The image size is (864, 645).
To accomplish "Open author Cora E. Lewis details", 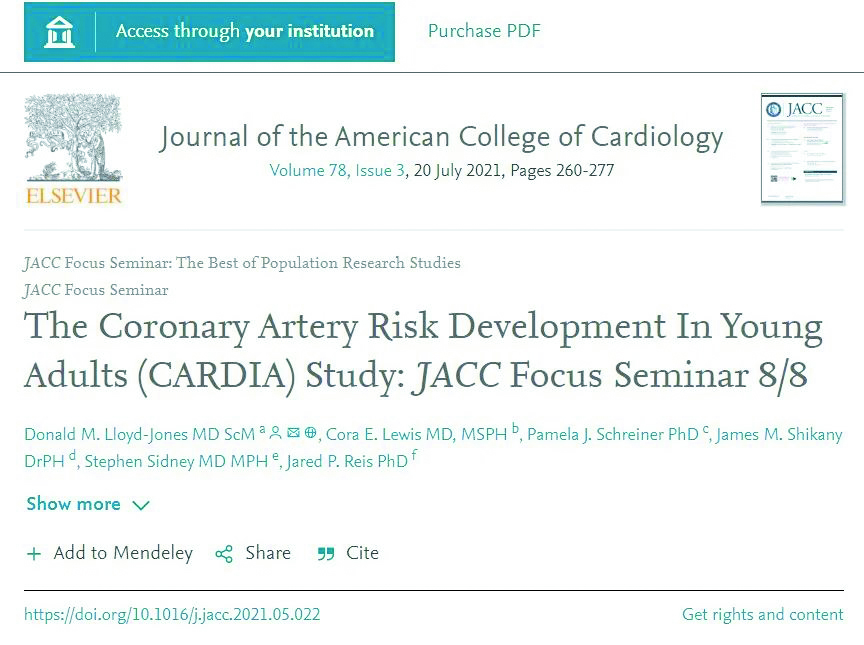I will point(417,435).
